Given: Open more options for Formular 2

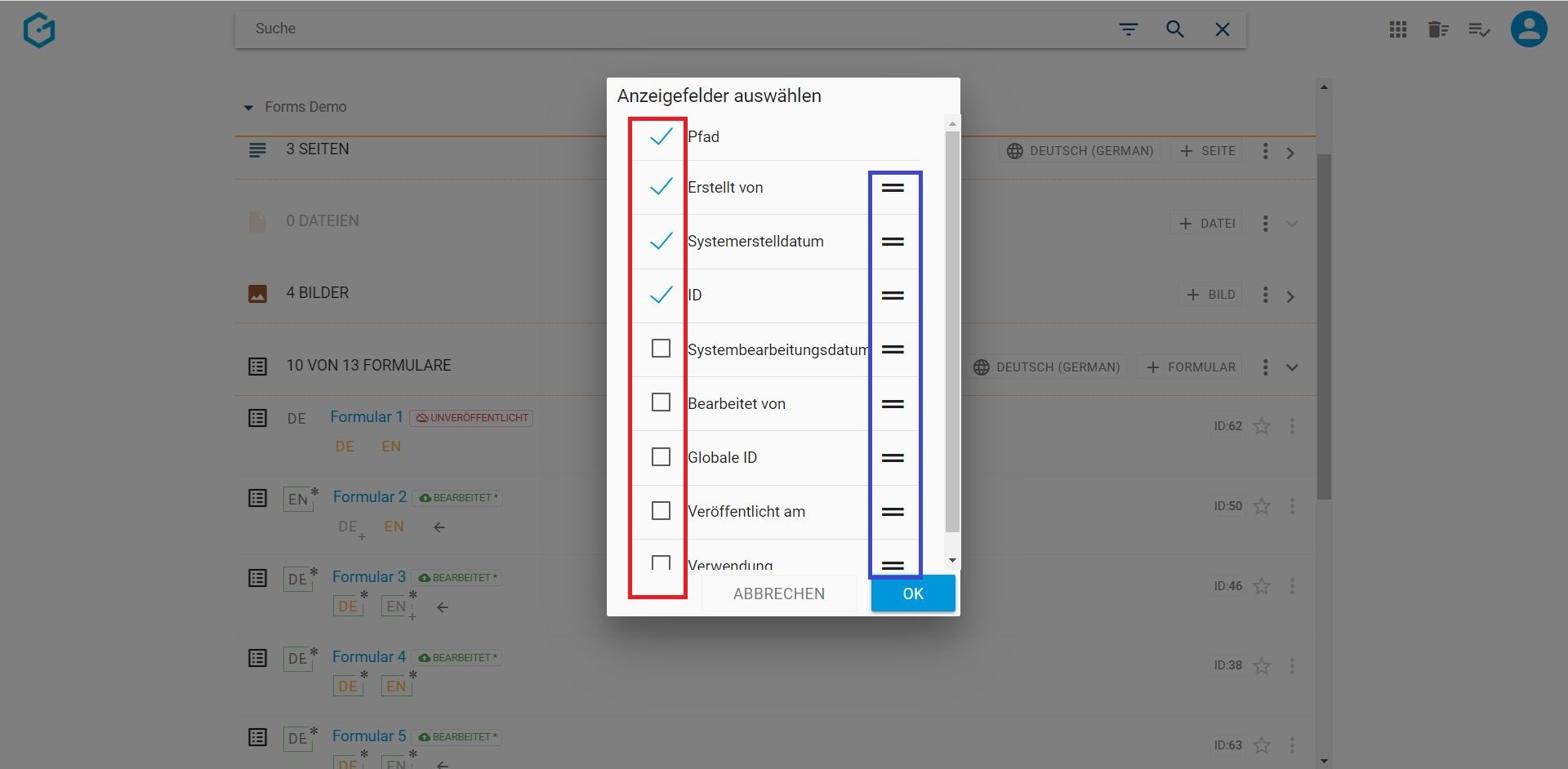Looking at the screenshot, I should point(1292,506).
